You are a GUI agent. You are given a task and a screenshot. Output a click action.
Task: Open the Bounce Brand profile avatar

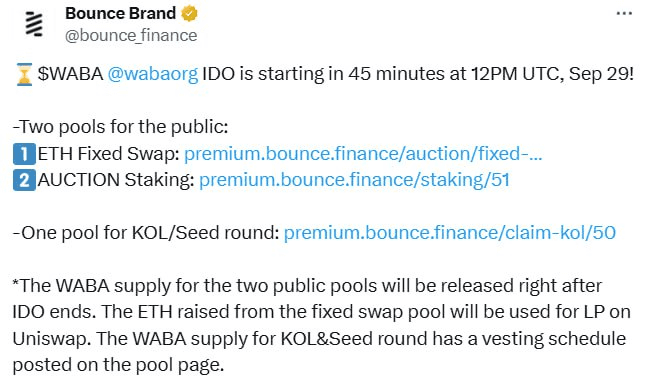pyautogui.click(x=34, y=24)
